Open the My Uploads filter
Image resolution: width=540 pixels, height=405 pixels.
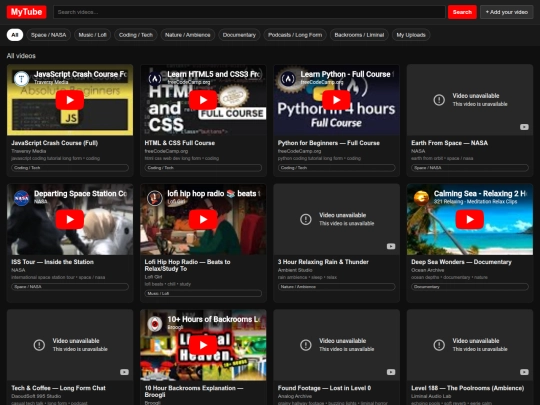411,35
